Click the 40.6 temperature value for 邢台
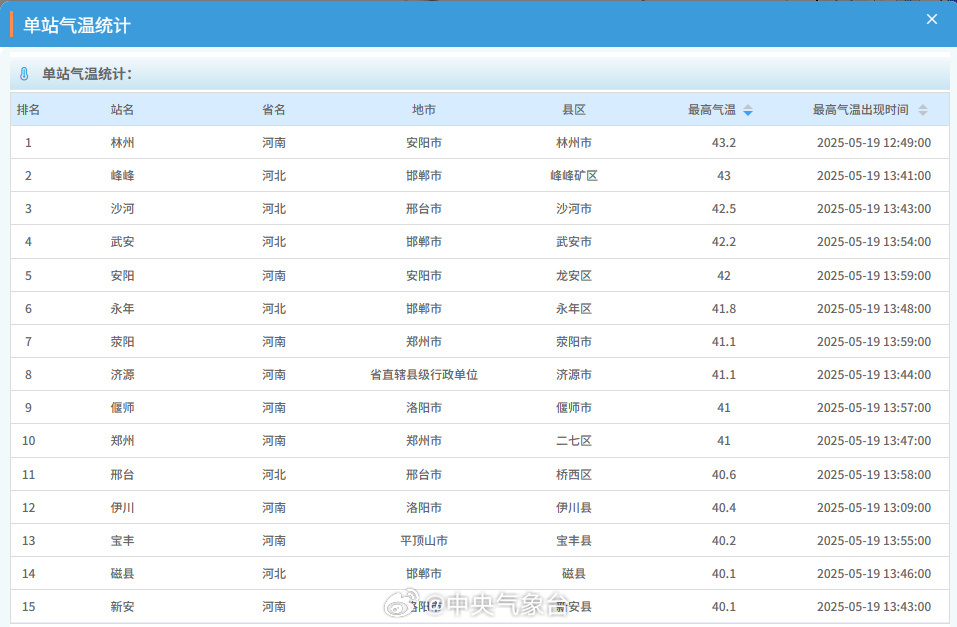The width and height of the screenshot is (957, 627). (724, 475)
